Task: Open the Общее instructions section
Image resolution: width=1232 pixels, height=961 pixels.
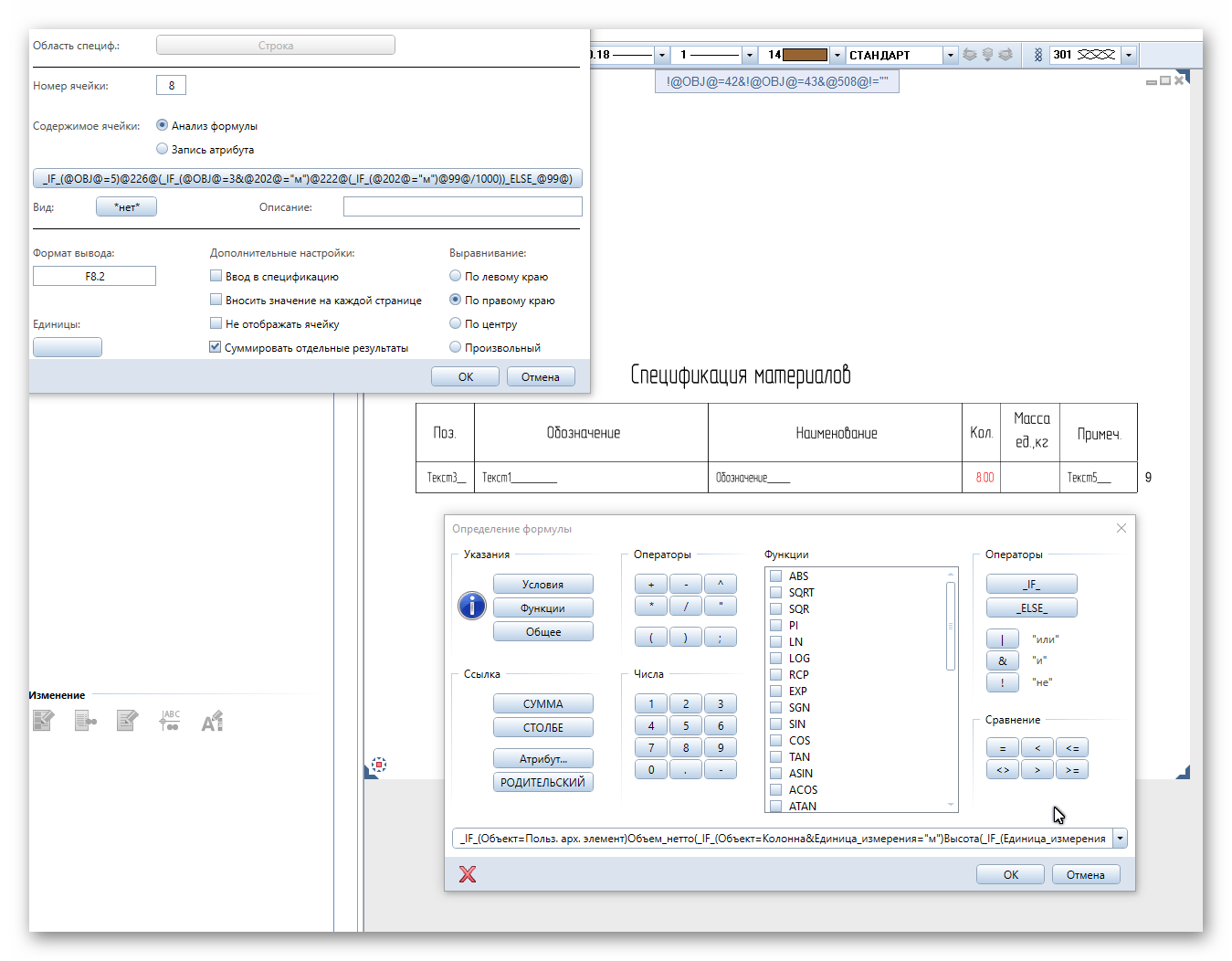Action: click(543, 631)
